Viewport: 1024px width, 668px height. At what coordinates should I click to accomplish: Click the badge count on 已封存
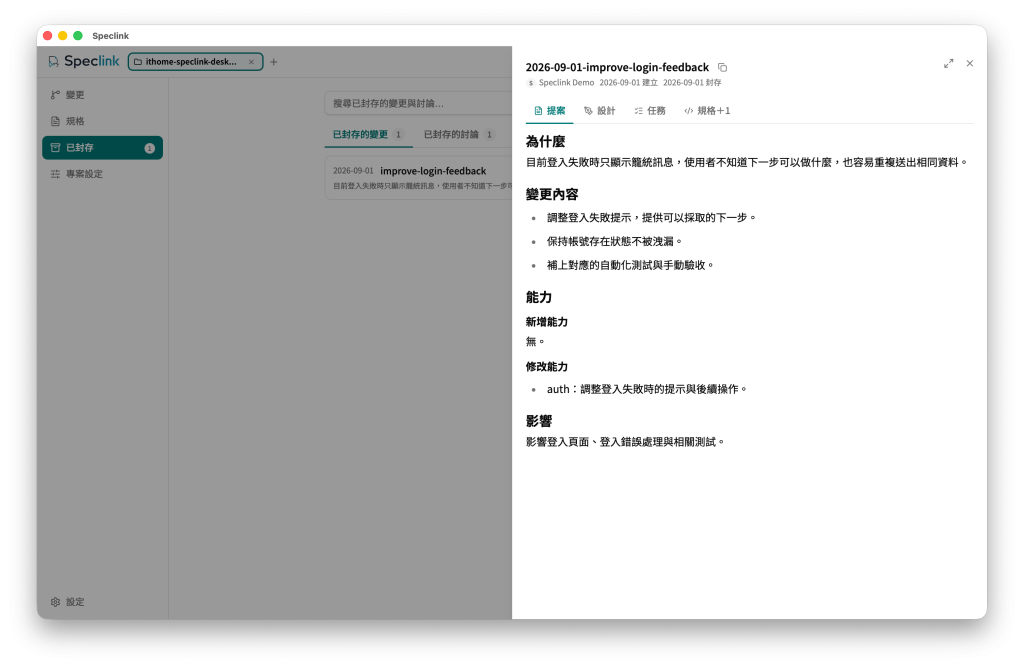[x=150, y=148]
